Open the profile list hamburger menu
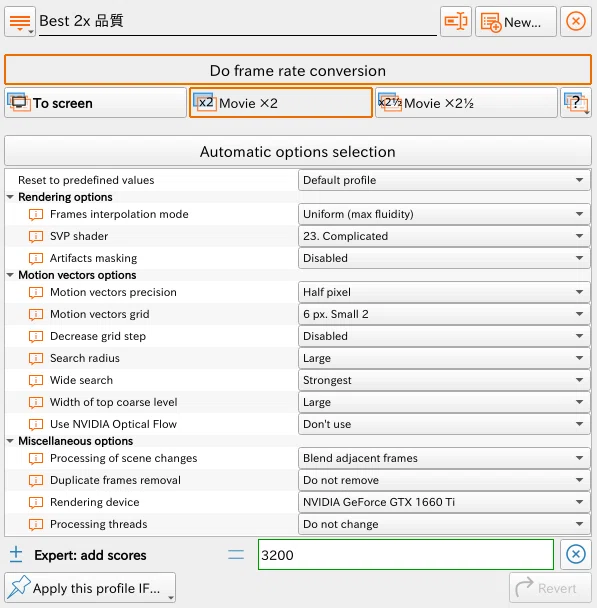 [x=20, y=21]
